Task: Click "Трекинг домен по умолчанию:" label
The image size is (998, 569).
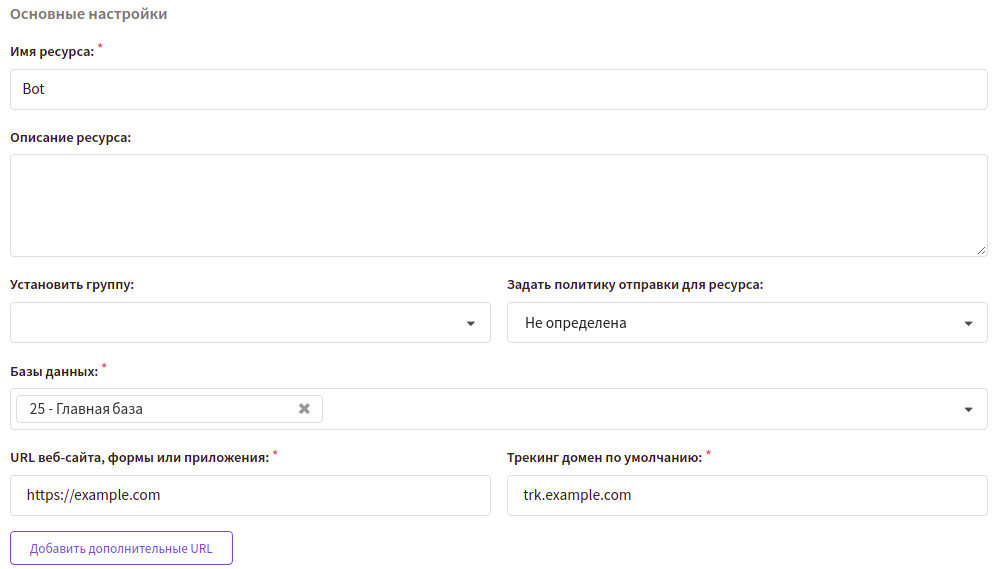Action: pos(604,457)
